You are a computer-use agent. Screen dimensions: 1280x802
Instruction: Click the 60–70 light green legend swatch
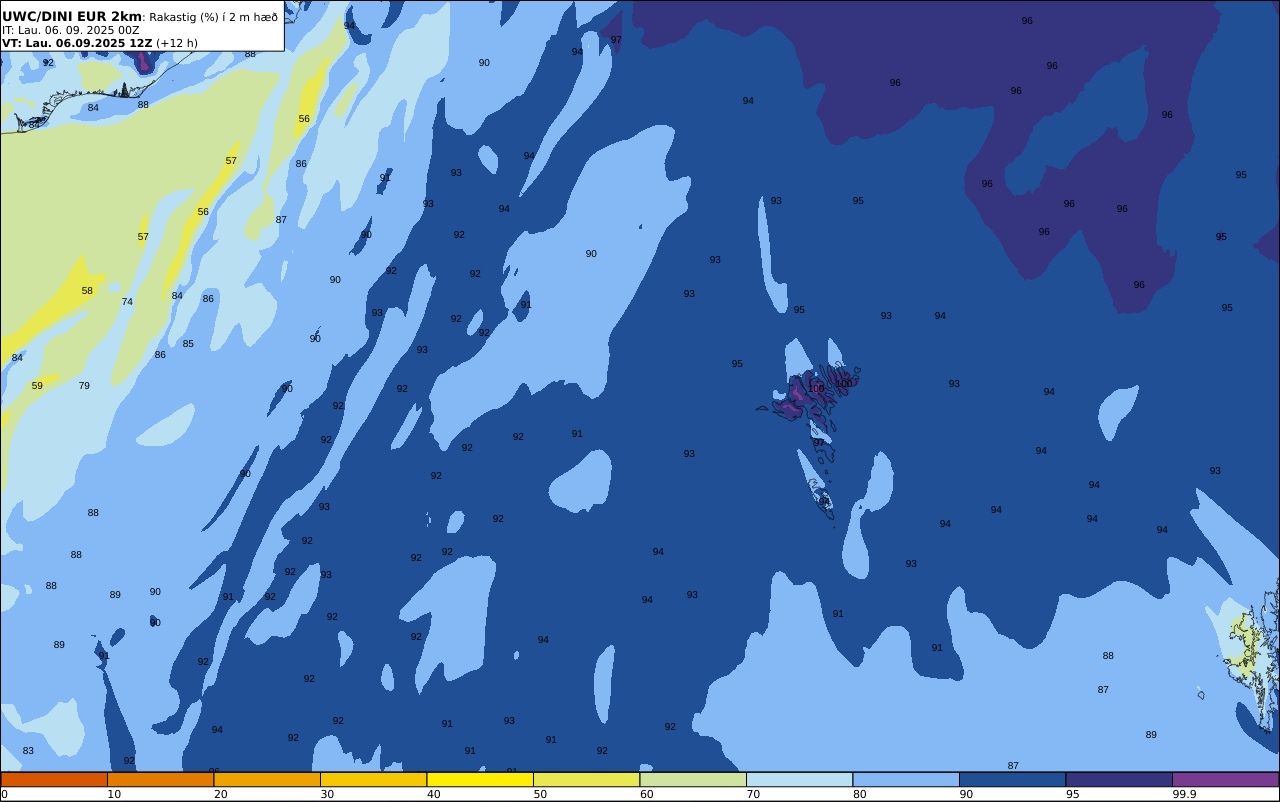pos(693,779)
